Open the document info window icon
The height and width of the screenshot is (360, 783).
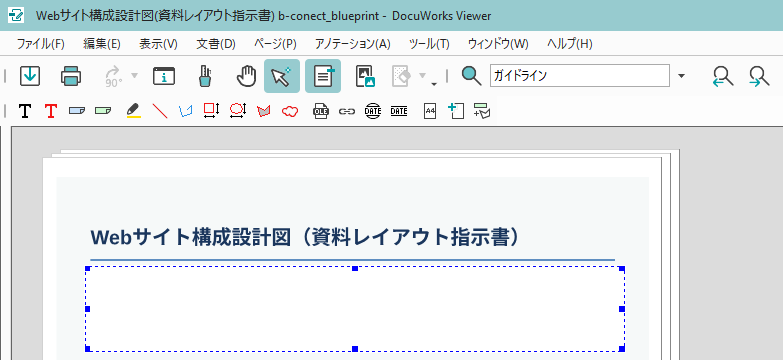pyautogui.click(x=163, y=76)
